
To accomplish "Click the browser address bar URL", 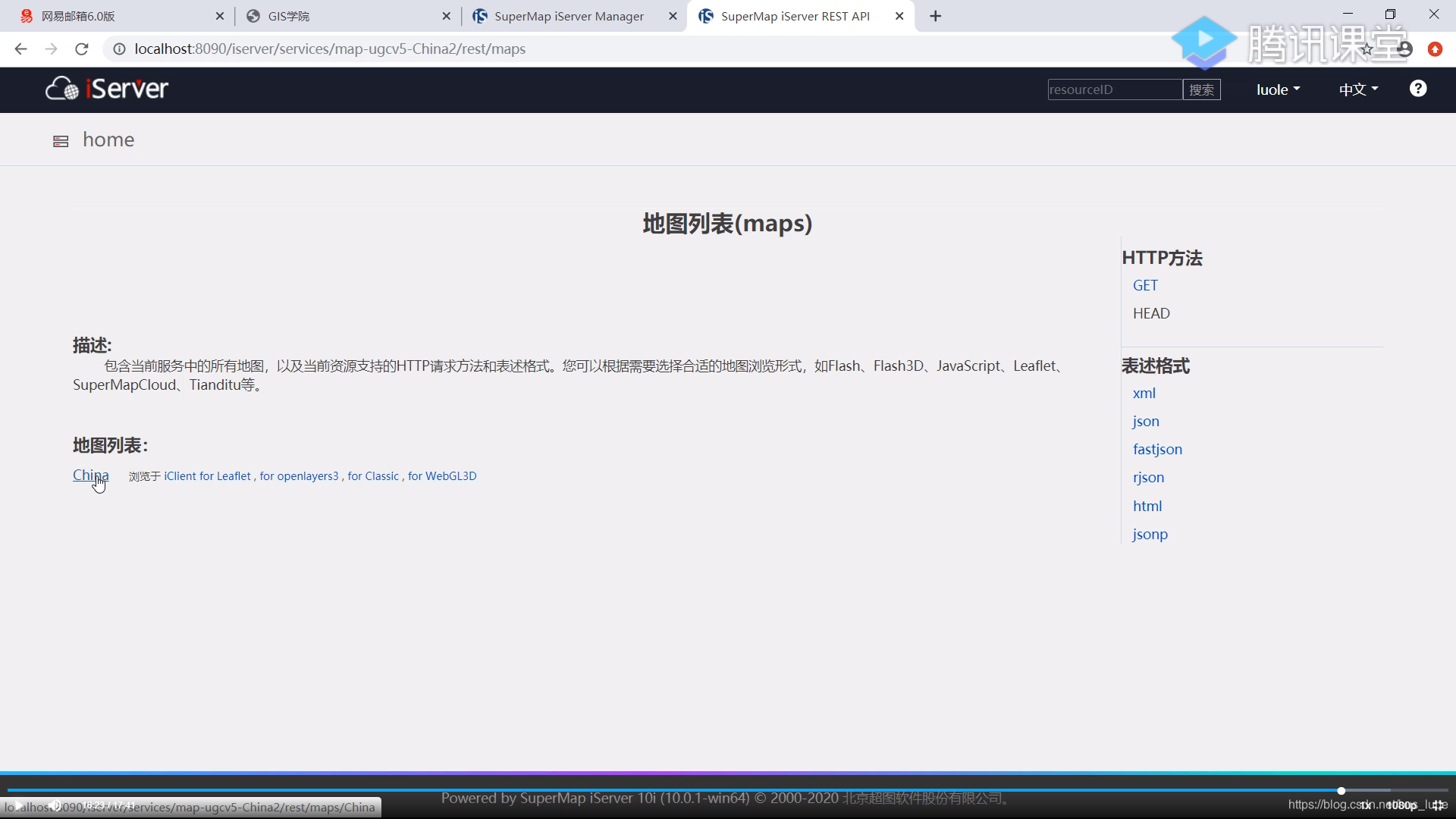I will [x=330, y=49].
